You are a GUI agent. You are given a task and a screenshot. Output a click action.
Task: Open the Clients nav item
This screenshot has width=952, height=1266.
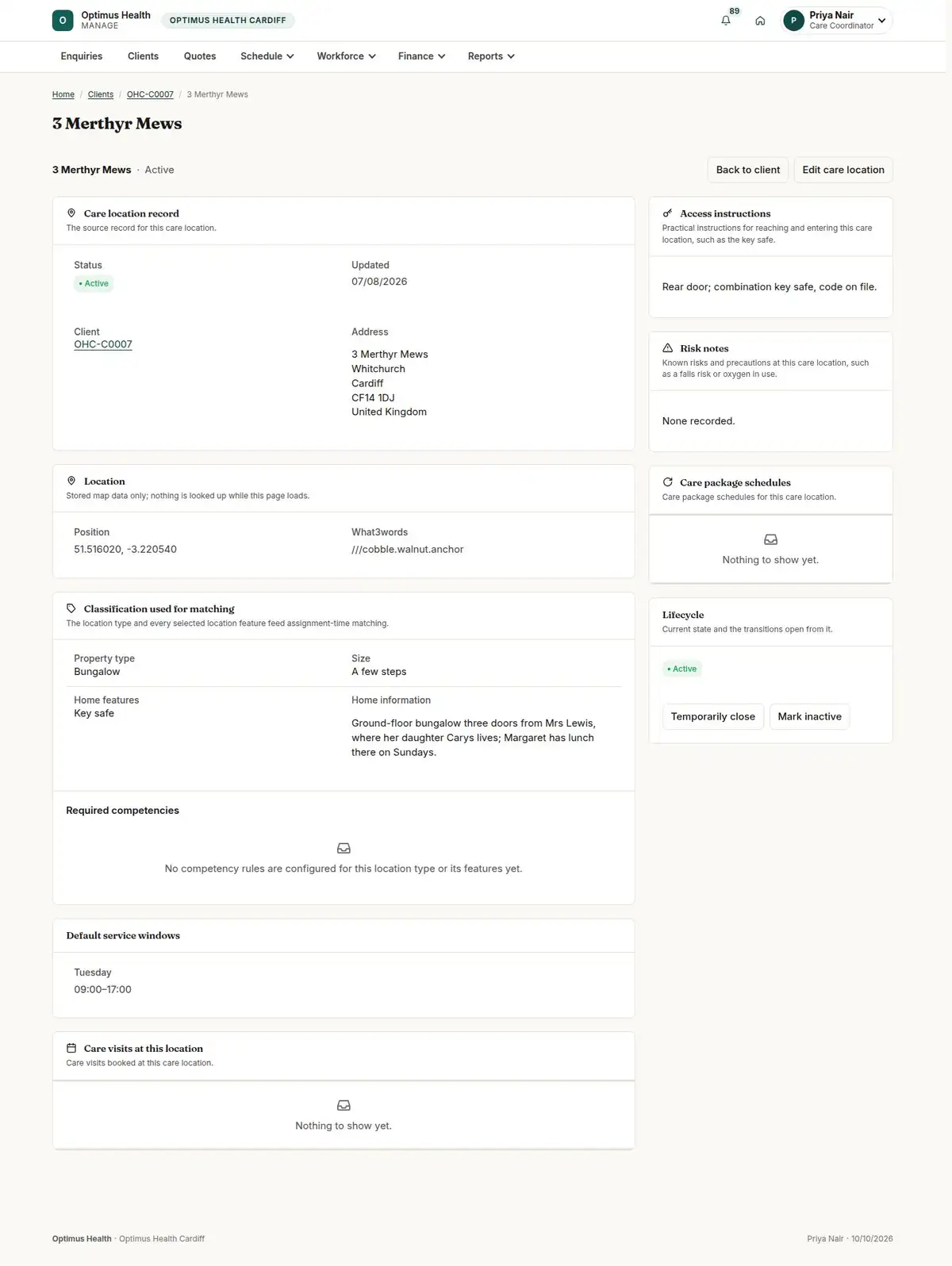point(143,56)
